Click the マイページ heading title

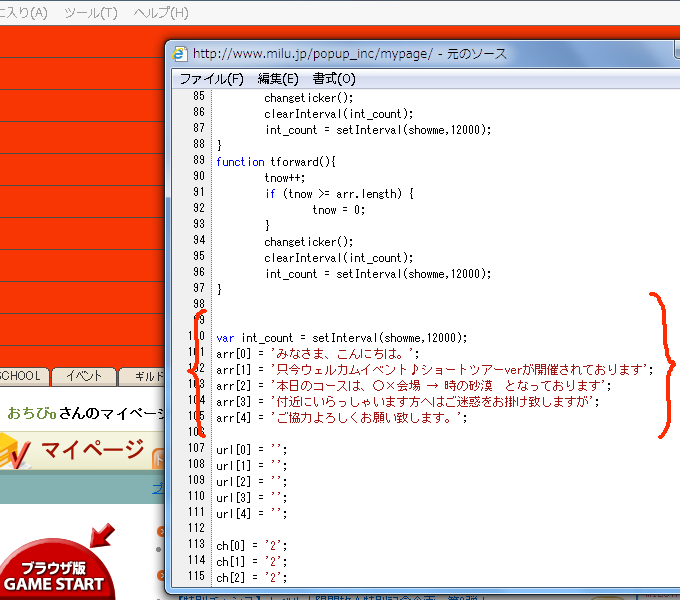pyautogui.click(x=92, y=451)
